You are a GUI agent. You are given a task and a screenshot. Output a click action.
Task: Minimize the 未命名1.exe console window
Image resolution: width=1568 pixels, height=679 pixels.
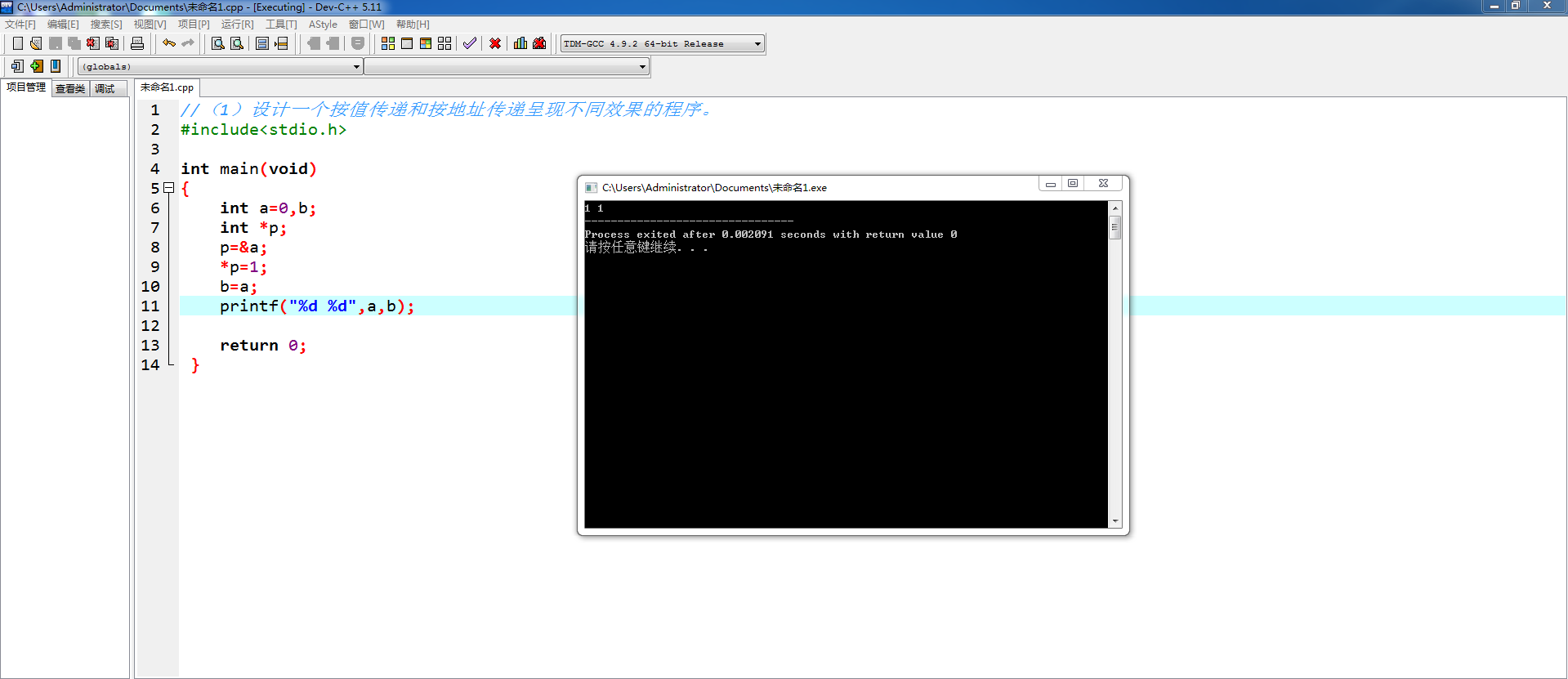(1051, 184)
